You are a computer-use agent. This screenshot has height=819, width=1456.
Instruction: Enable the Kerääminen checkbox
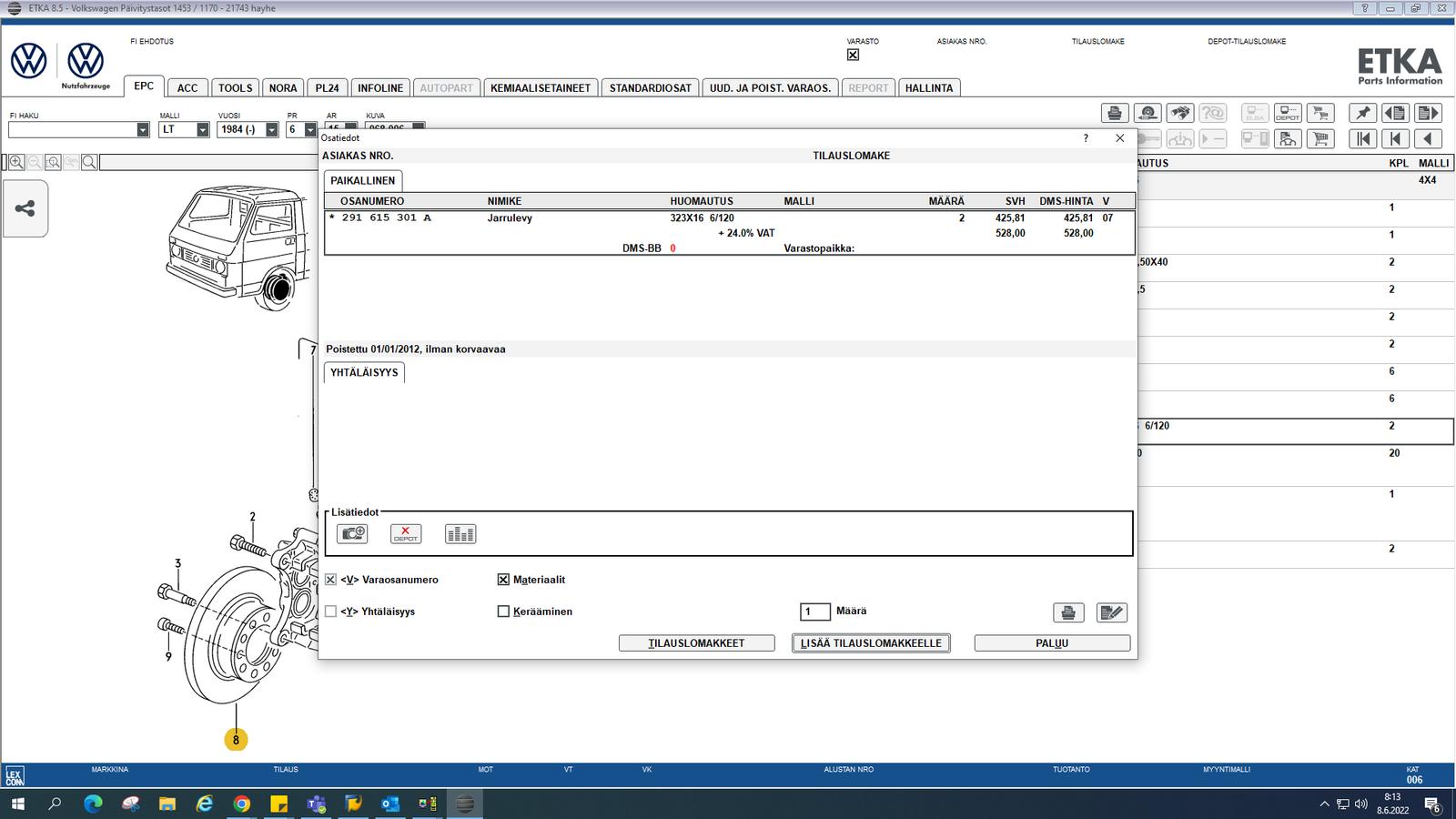click(x=503, y=612)
